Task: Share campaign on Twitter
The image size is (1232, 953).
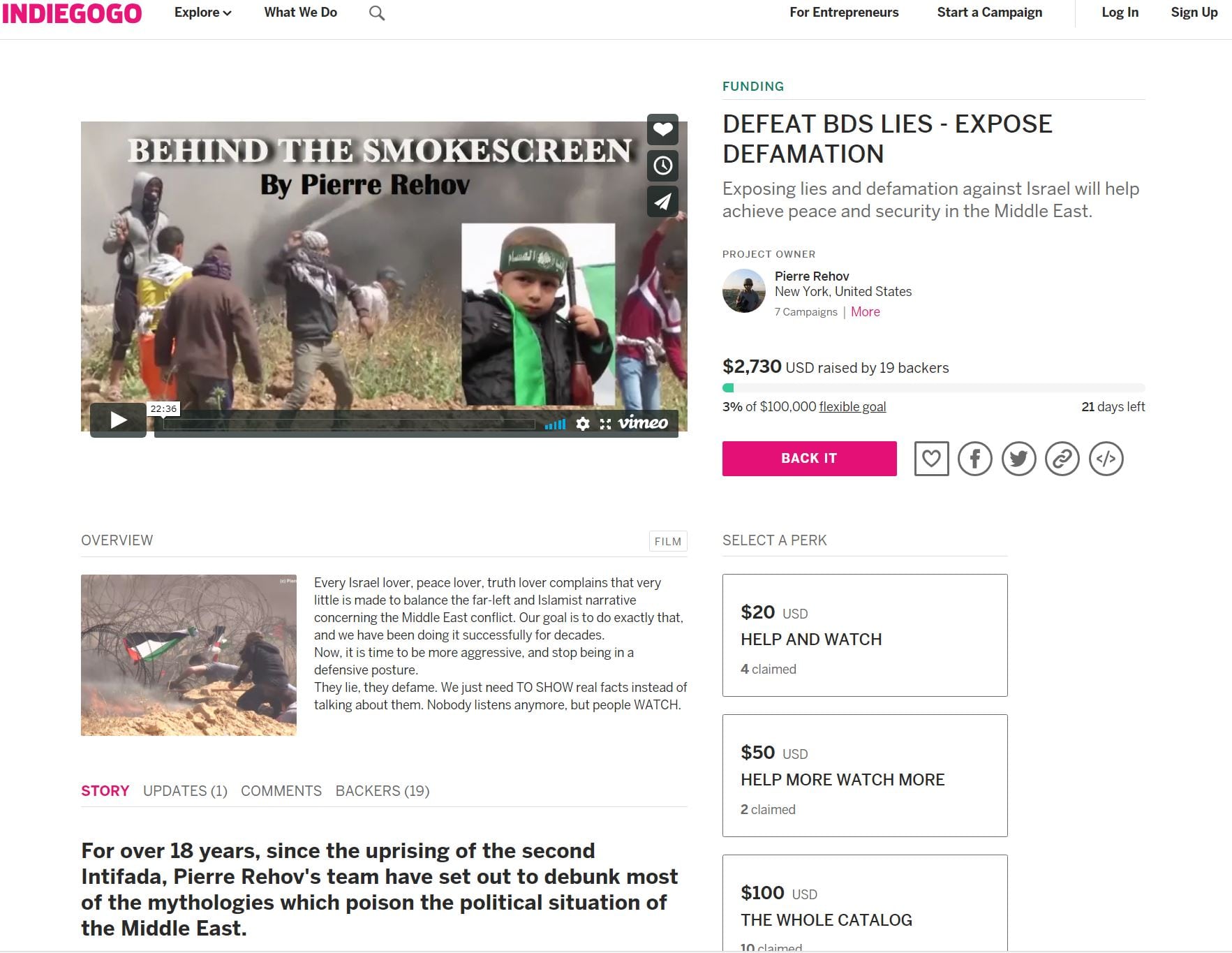Action: click(1018, 459)
